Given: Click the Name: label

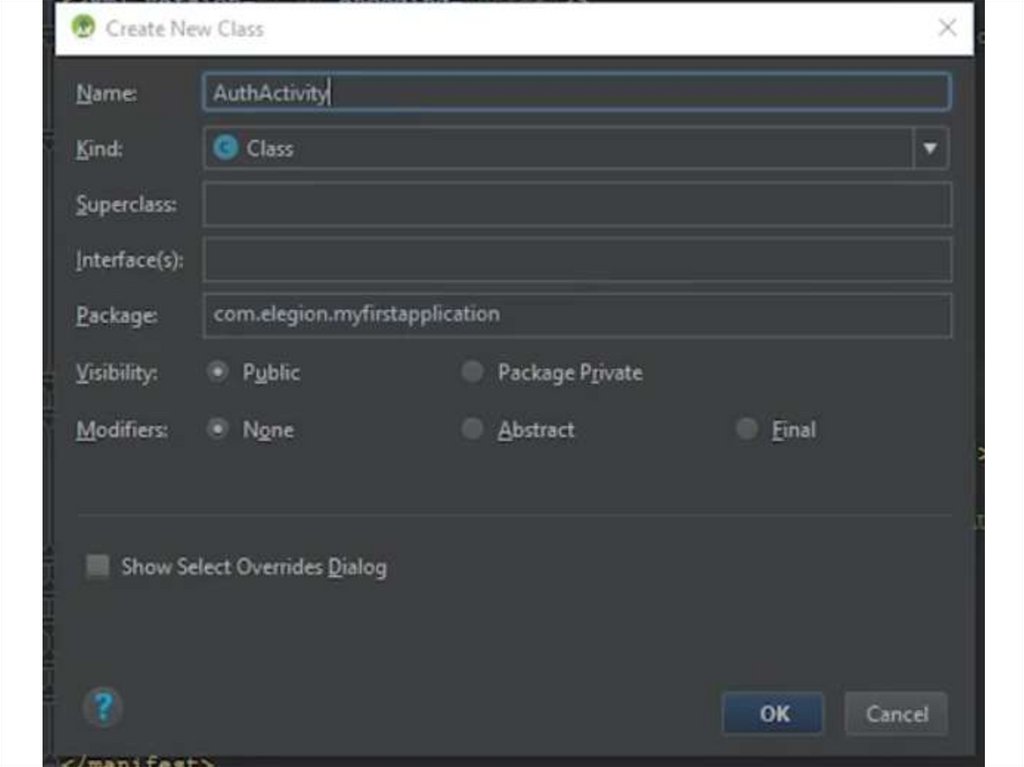Looking at the screenshot, I should pyautogui.click(x=106, y=93).
